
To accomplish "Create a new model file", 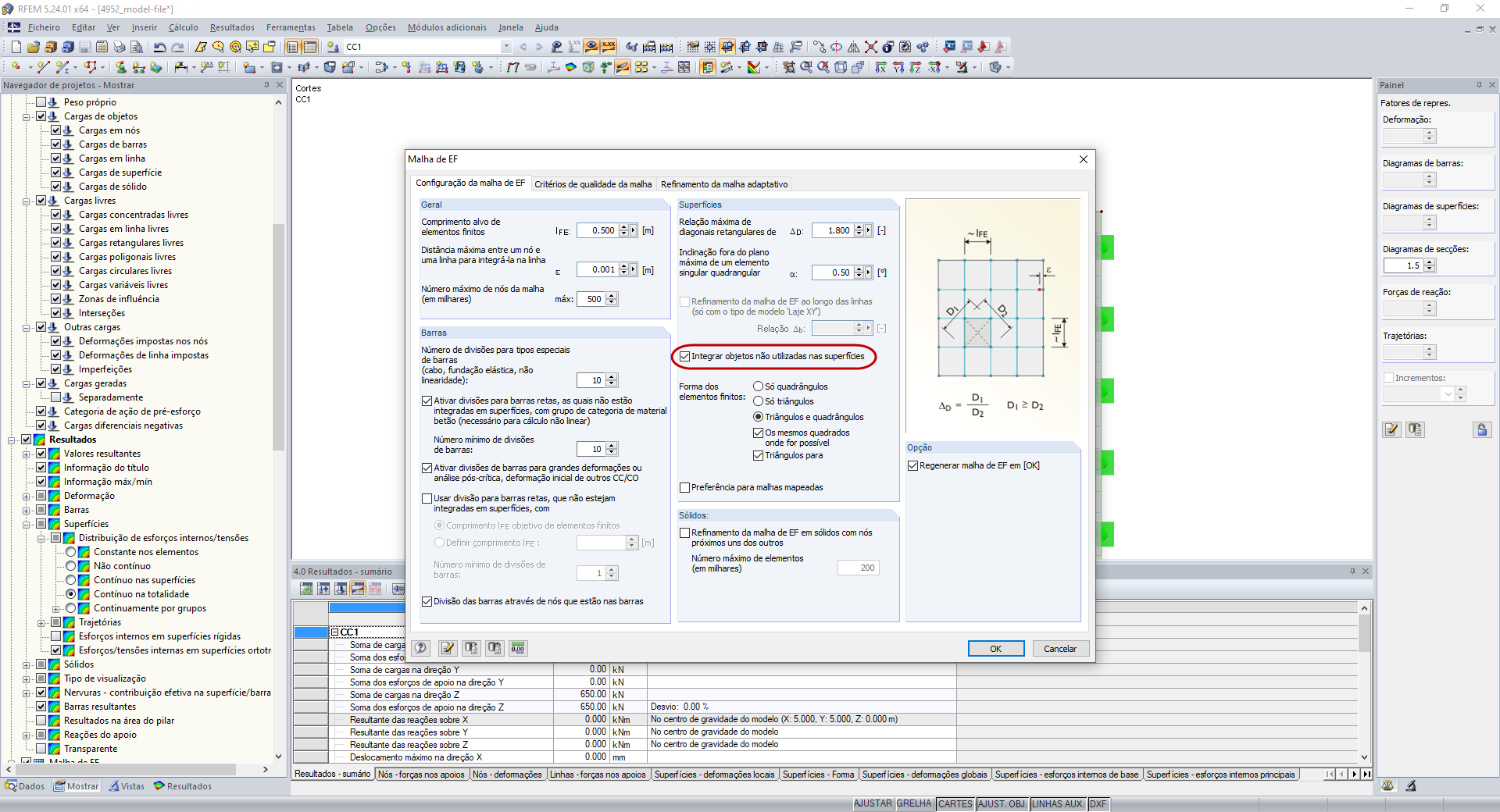I will coord(16,47).
